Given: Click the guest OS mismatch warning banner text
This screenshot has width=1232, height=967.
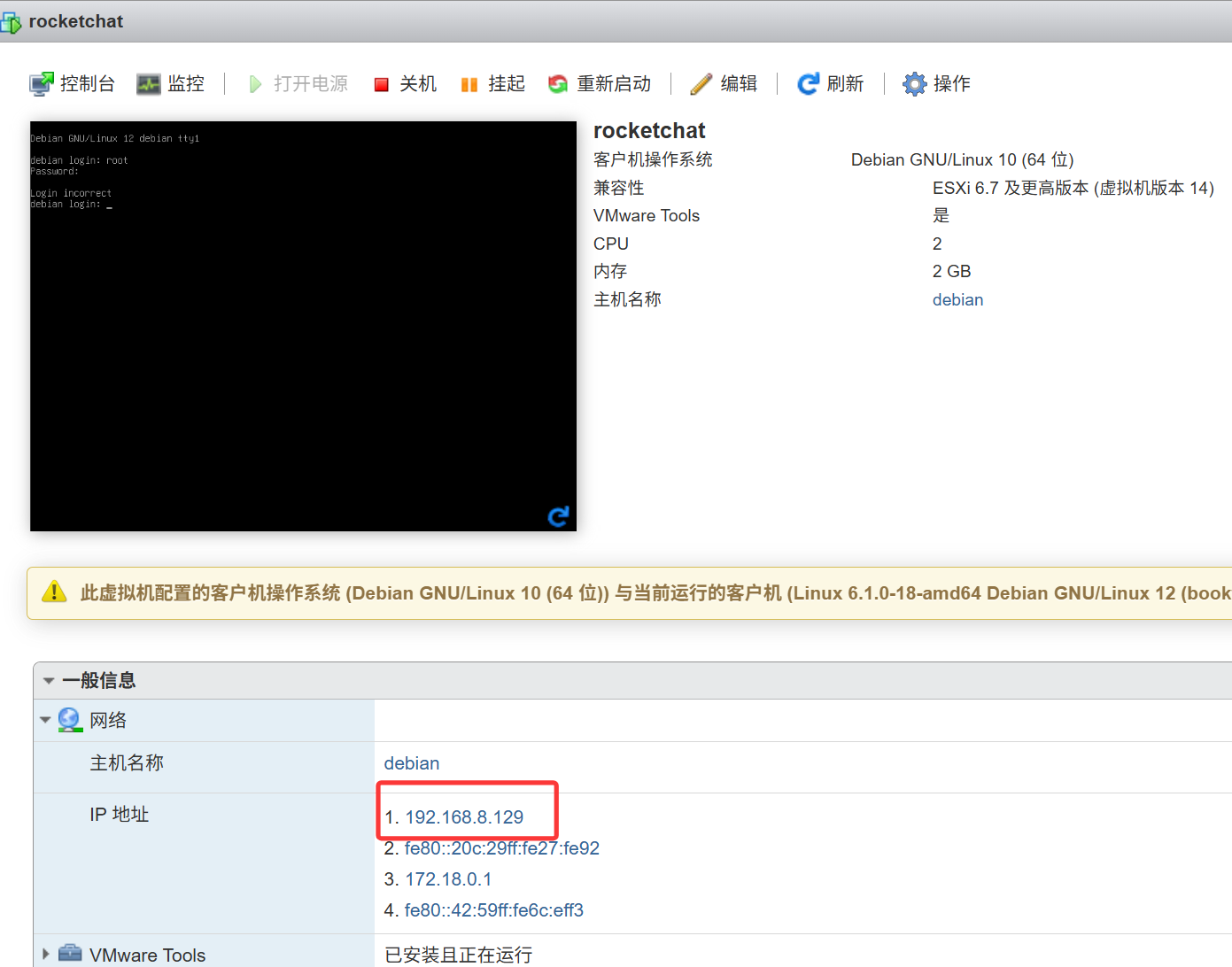Looking at the screenshot, I should [655, 593].
